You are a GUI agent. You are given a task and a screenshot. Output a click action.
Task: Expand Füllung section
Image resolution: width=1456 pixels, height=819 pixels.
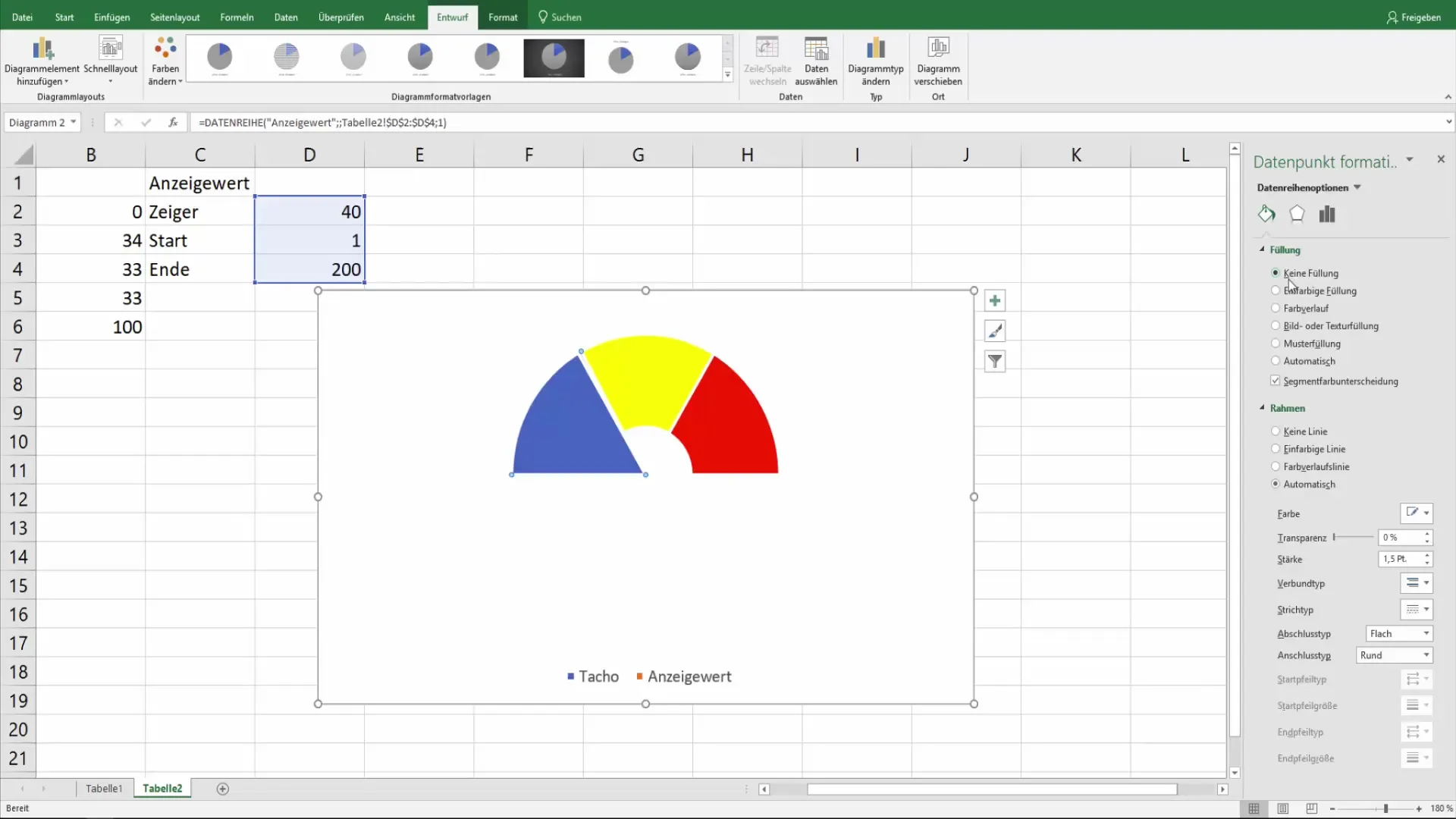tap(1262, 249)
